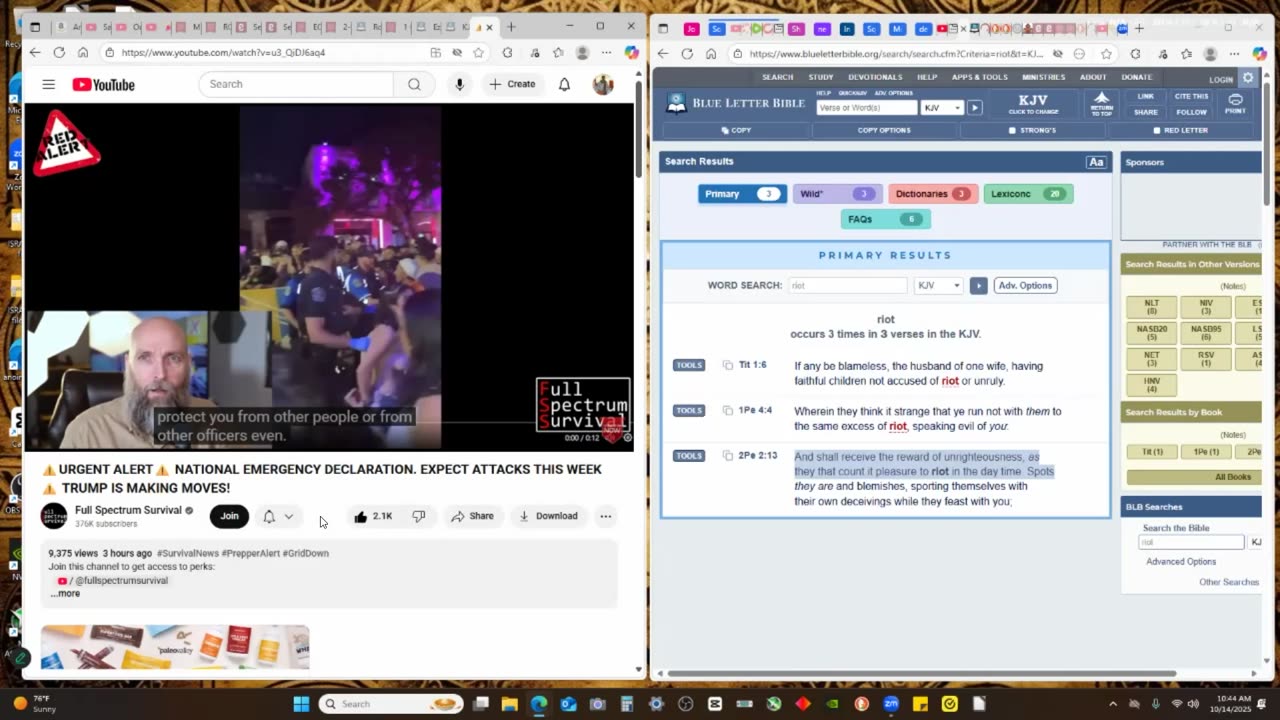1280x720 pixels.
Task: Select the Lexiconc results tab
Action: point(1028,194)
